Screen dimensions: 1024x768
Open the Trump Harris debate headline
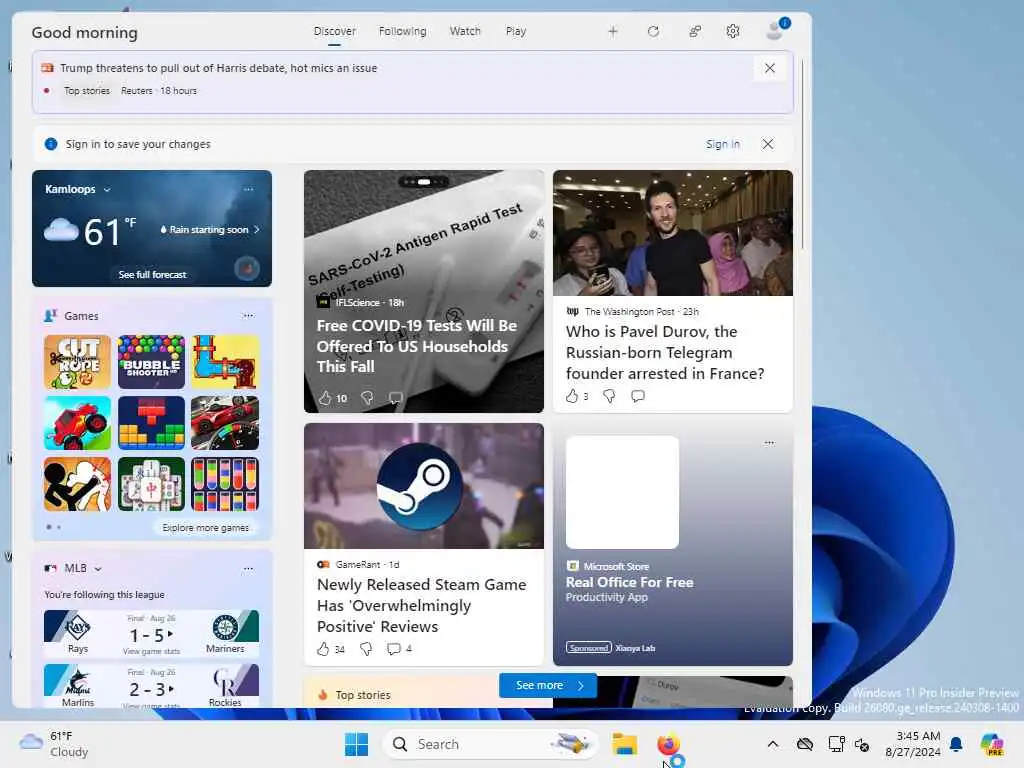[219, 68]
